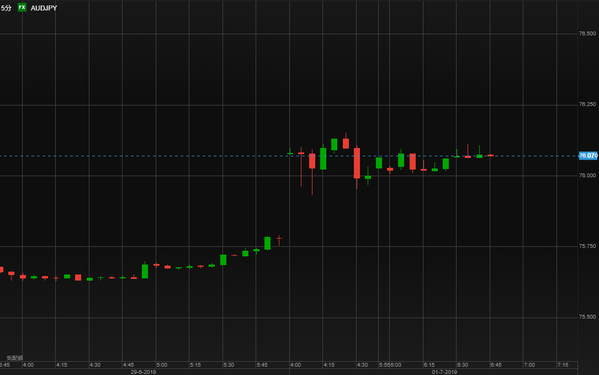599x375 pixels.
Task: Select the 01-7-2019 date label
Action: [444, 372]
